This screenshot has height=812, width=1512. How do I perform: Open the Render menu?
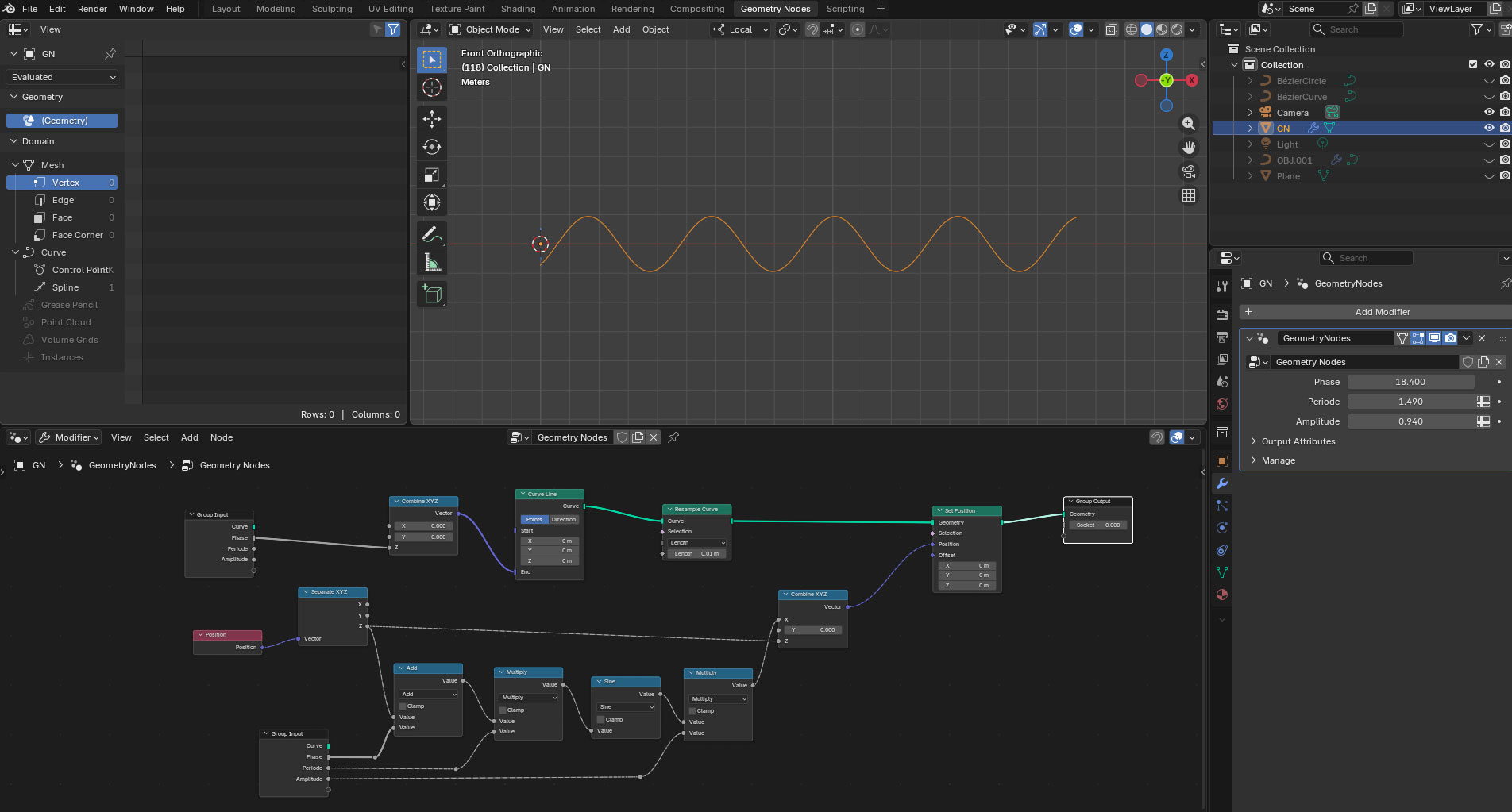coord(92,9)
